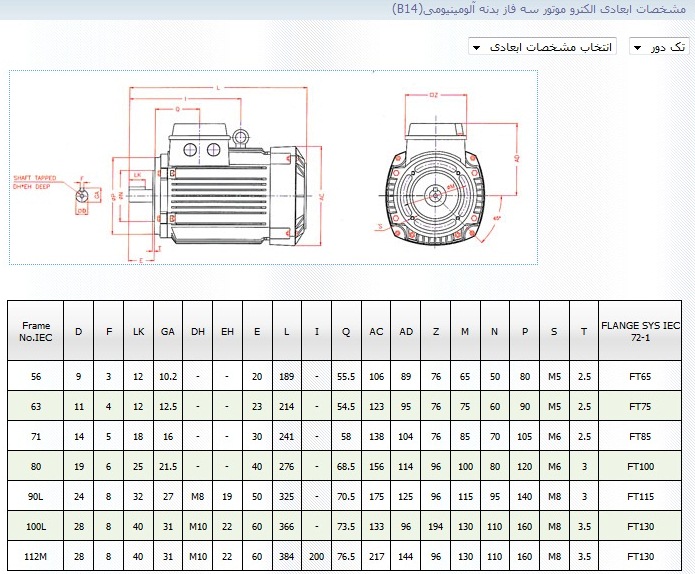The width and height of the screenshot is (695, 574).
Task: Click Q value '54.5'
Action: [x=346, y=406]
